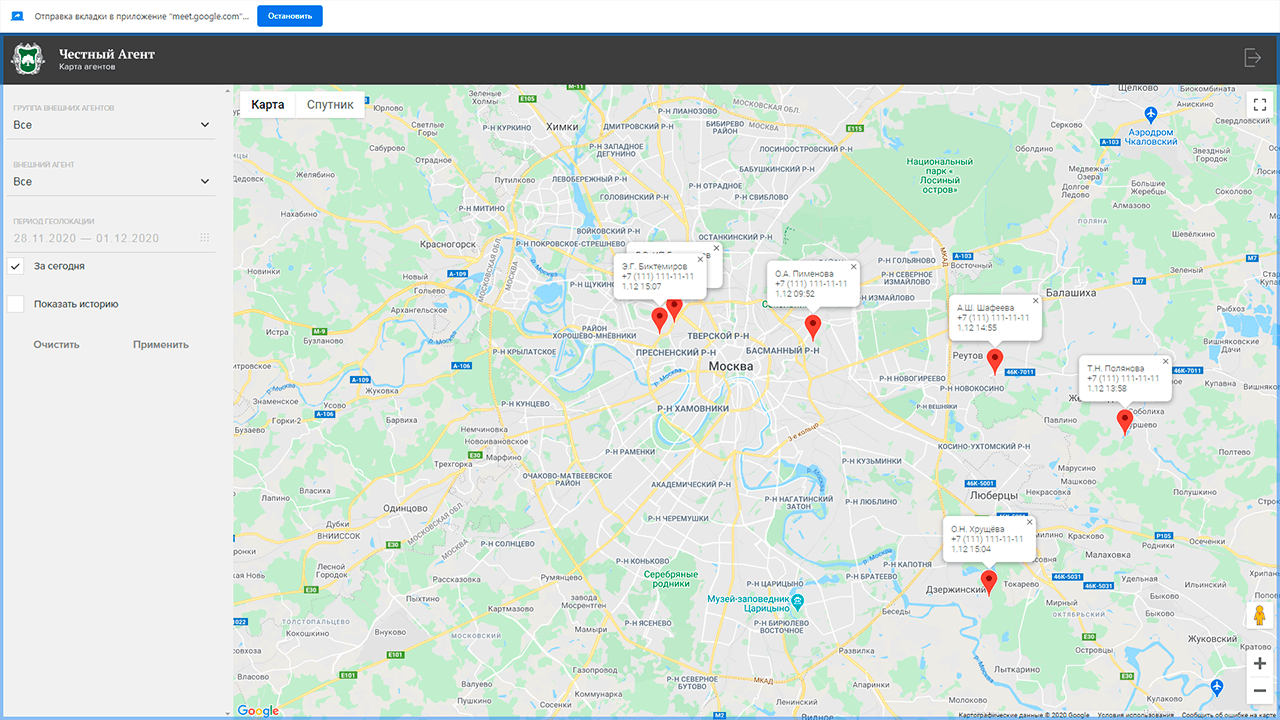Close the А.Ш. Шафеева info popup

point(1036,300)
